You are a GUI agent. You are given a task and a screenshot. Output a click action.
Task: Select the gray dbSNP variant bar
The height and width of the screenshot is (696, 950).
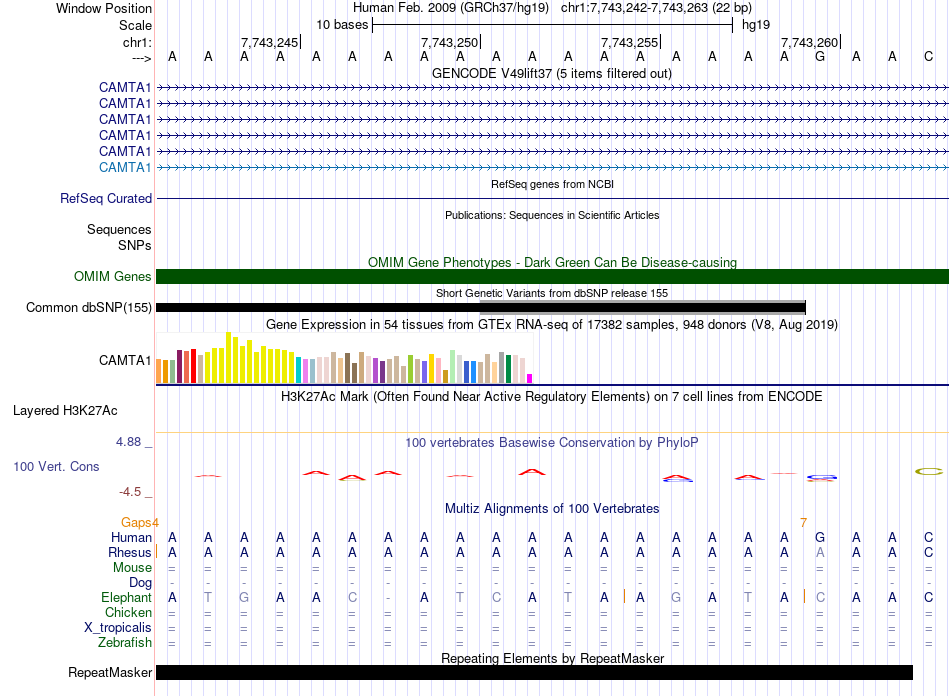(642, 301)
